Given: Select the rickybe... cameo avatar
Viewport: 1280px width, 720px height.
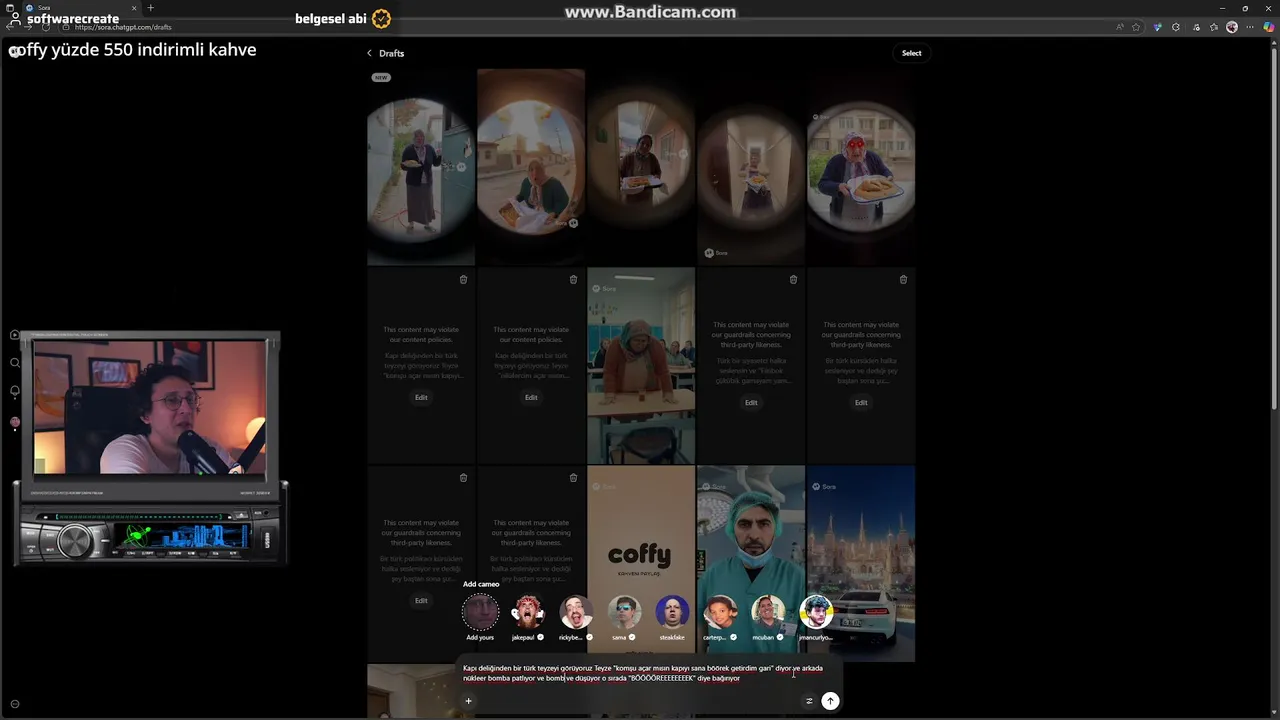Looking at the screenshot, I should point(576,612).
